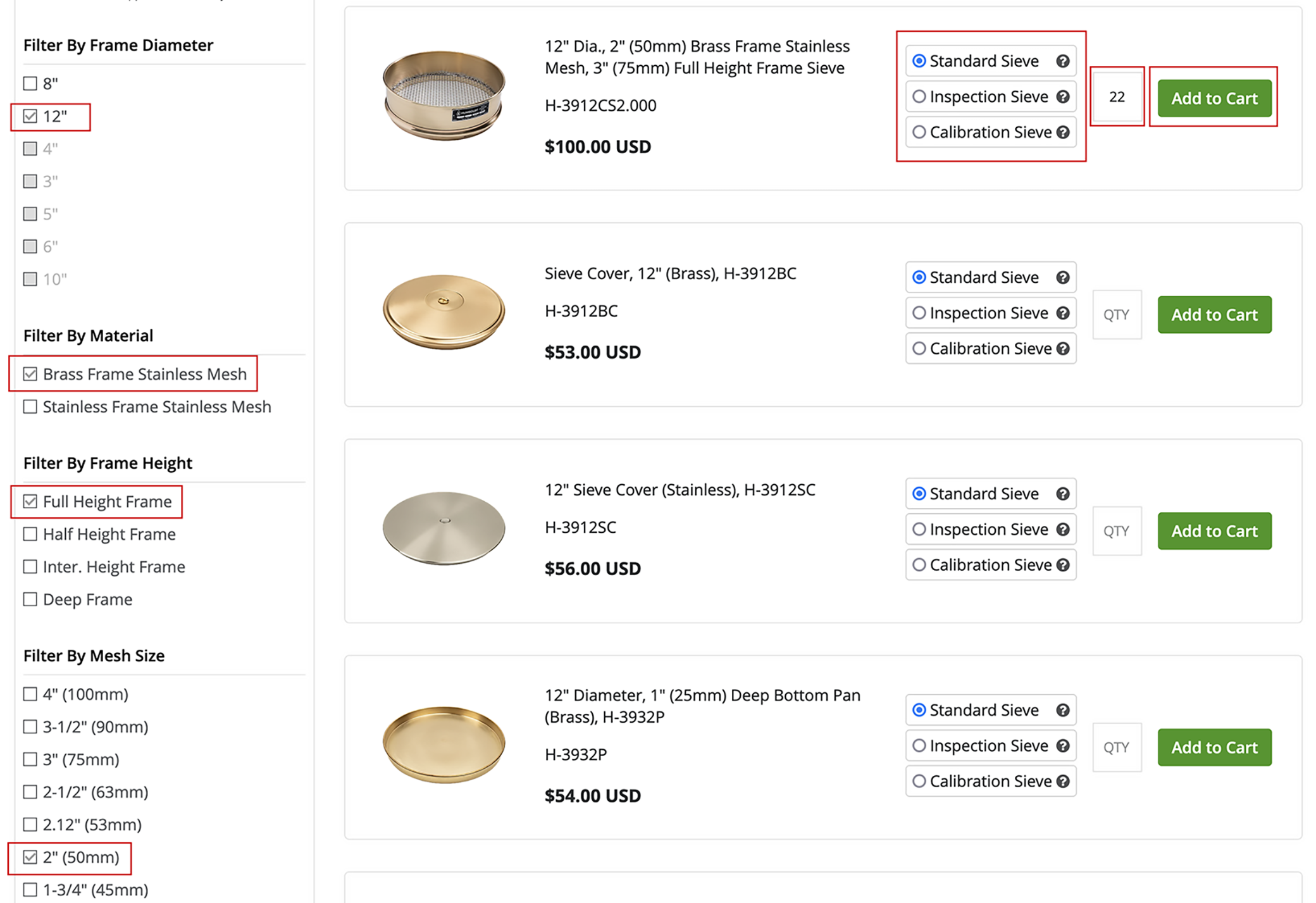Check the 8" frame diameter filter
The height and width of the screenshot is (903, 1316).
(30, 84)
